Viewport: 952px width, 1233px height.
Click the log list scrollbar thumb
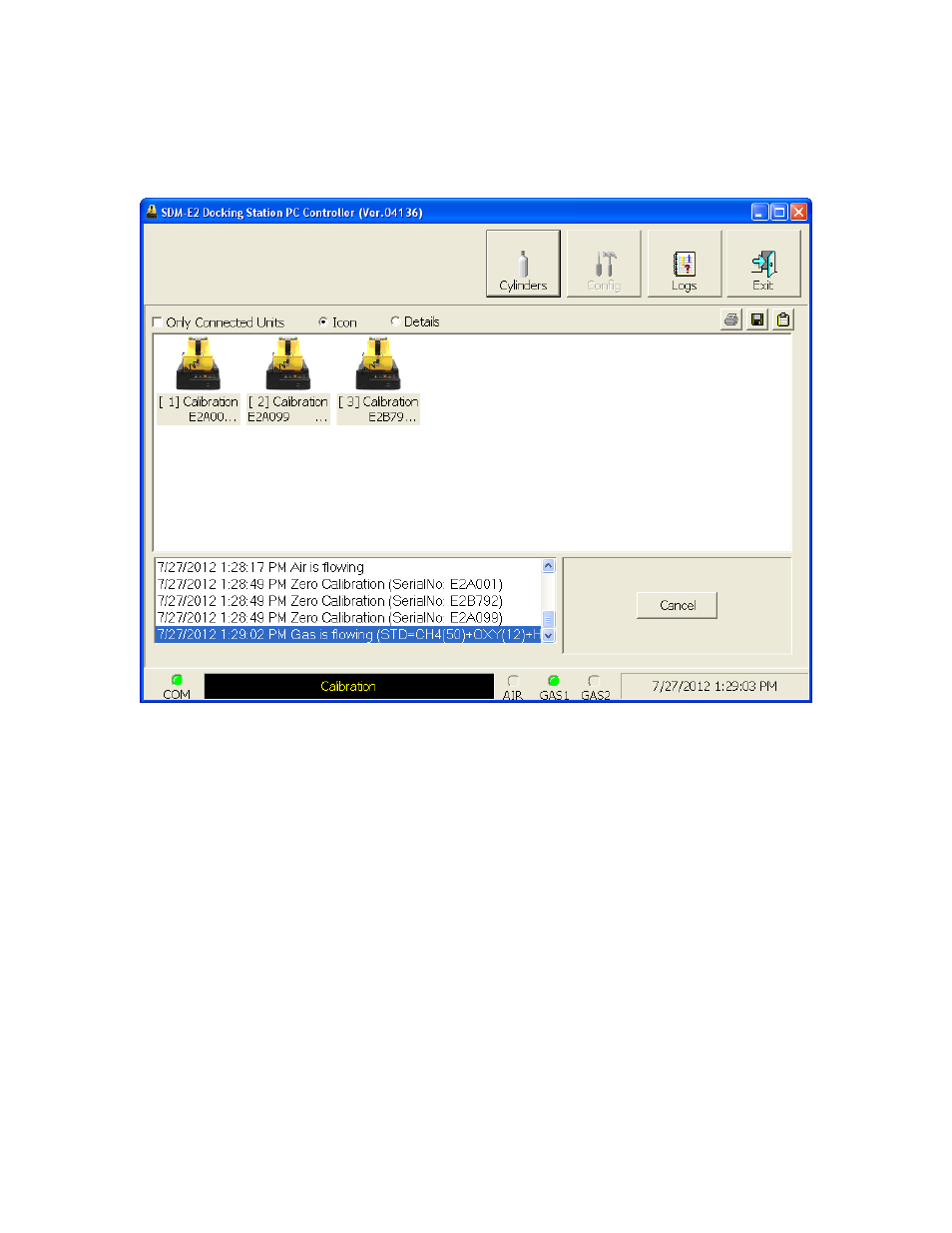click(x=548, y=619)
